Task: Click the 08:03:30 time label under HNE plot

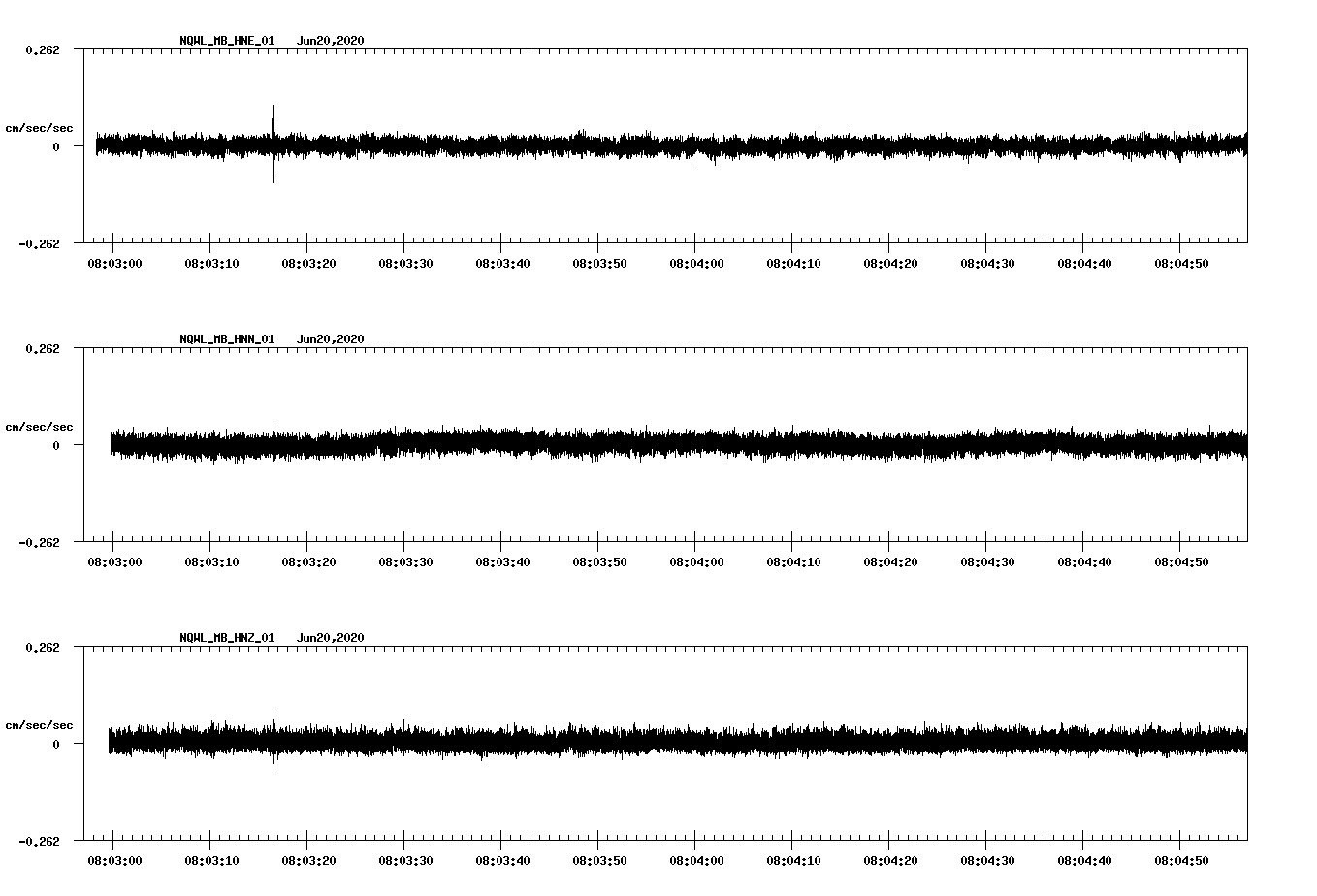Action: (405, 264)
